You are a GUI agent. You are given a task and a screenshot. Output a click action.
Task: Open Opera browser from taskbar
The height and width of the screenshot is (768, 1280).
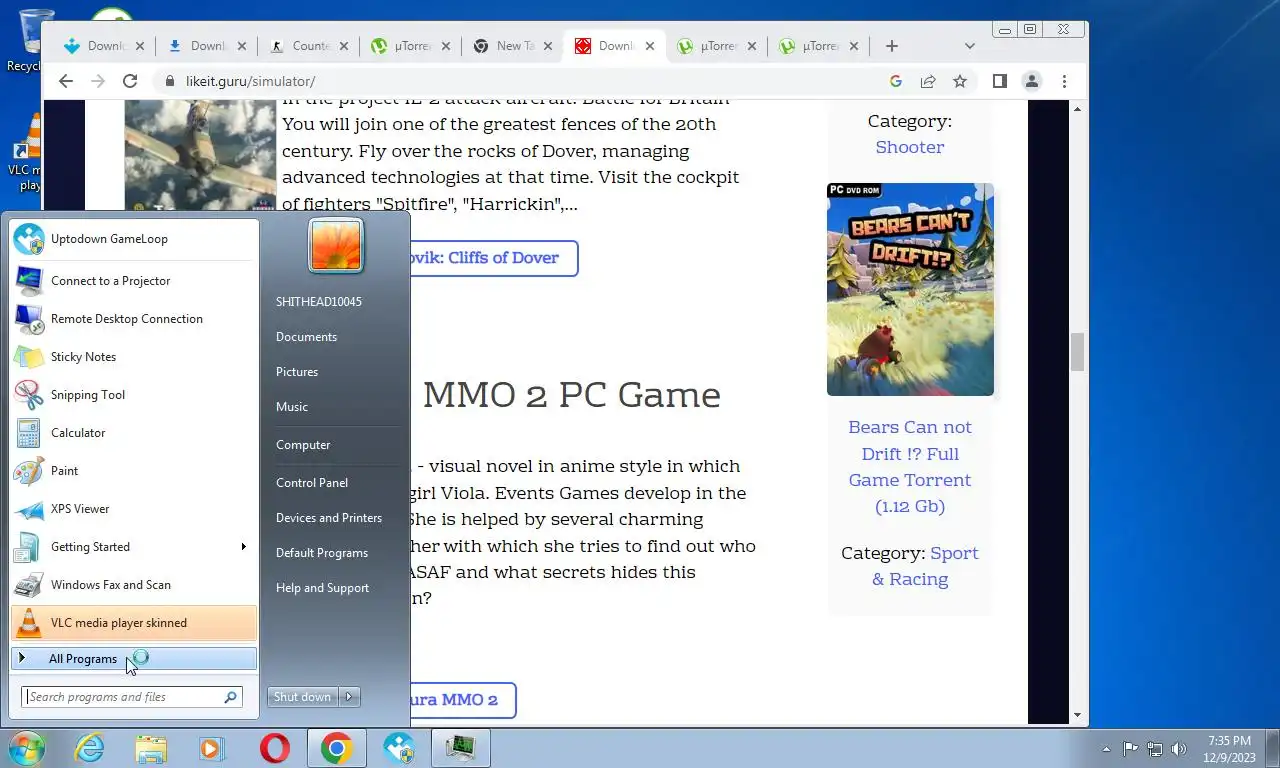pyautogui.click(x=274, y=748)
